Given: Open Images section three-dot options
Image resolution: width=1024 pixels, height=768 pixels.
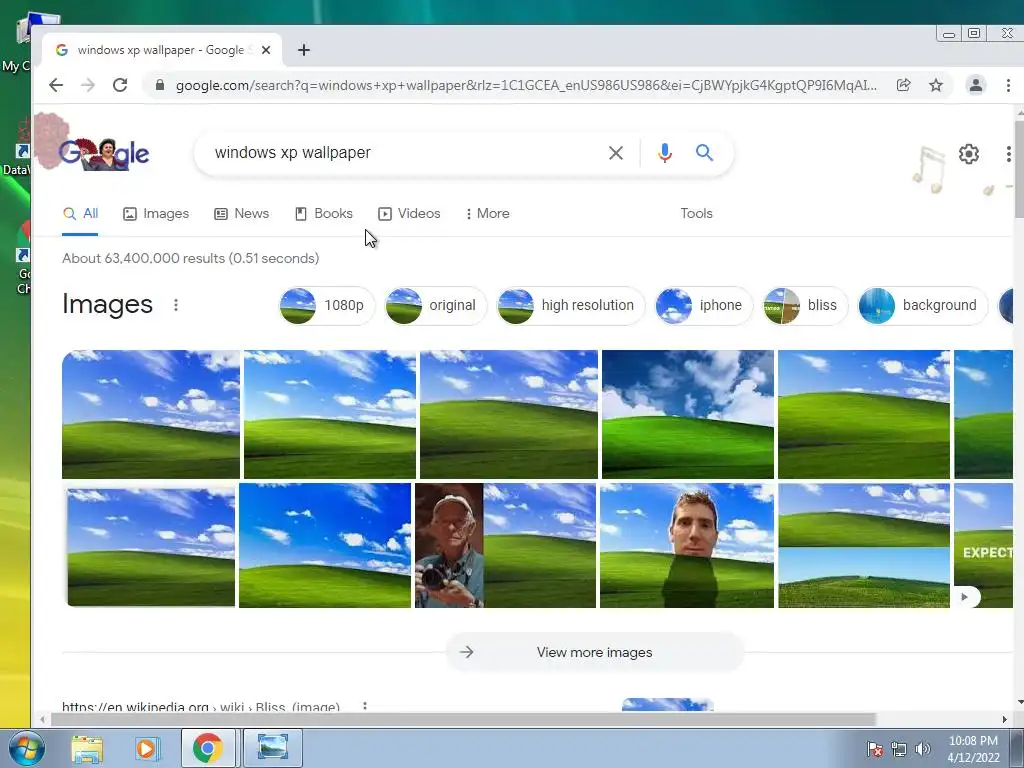Looking at the screenshot, I should click(176, 305).
